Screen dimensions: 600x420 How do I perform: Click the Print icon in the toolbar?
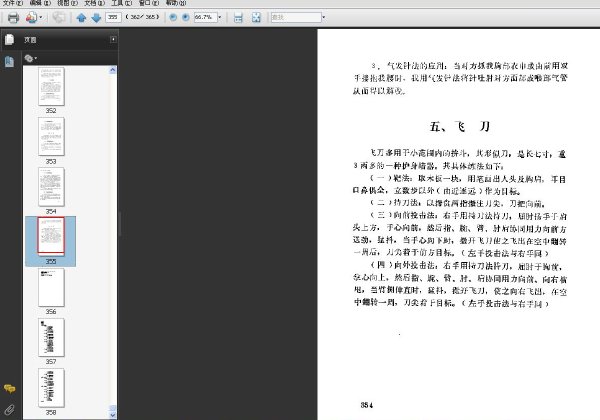click(13, 18)
